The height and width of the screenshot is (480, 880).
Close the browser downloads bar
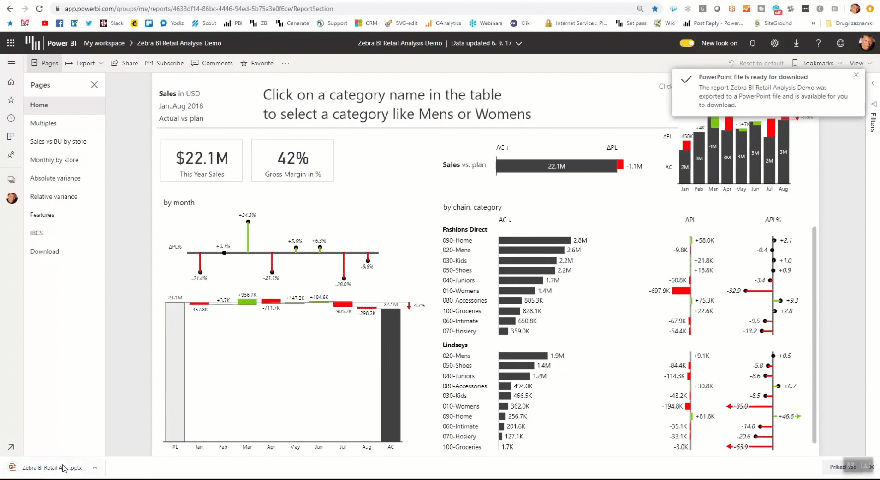tap(872, 467)
